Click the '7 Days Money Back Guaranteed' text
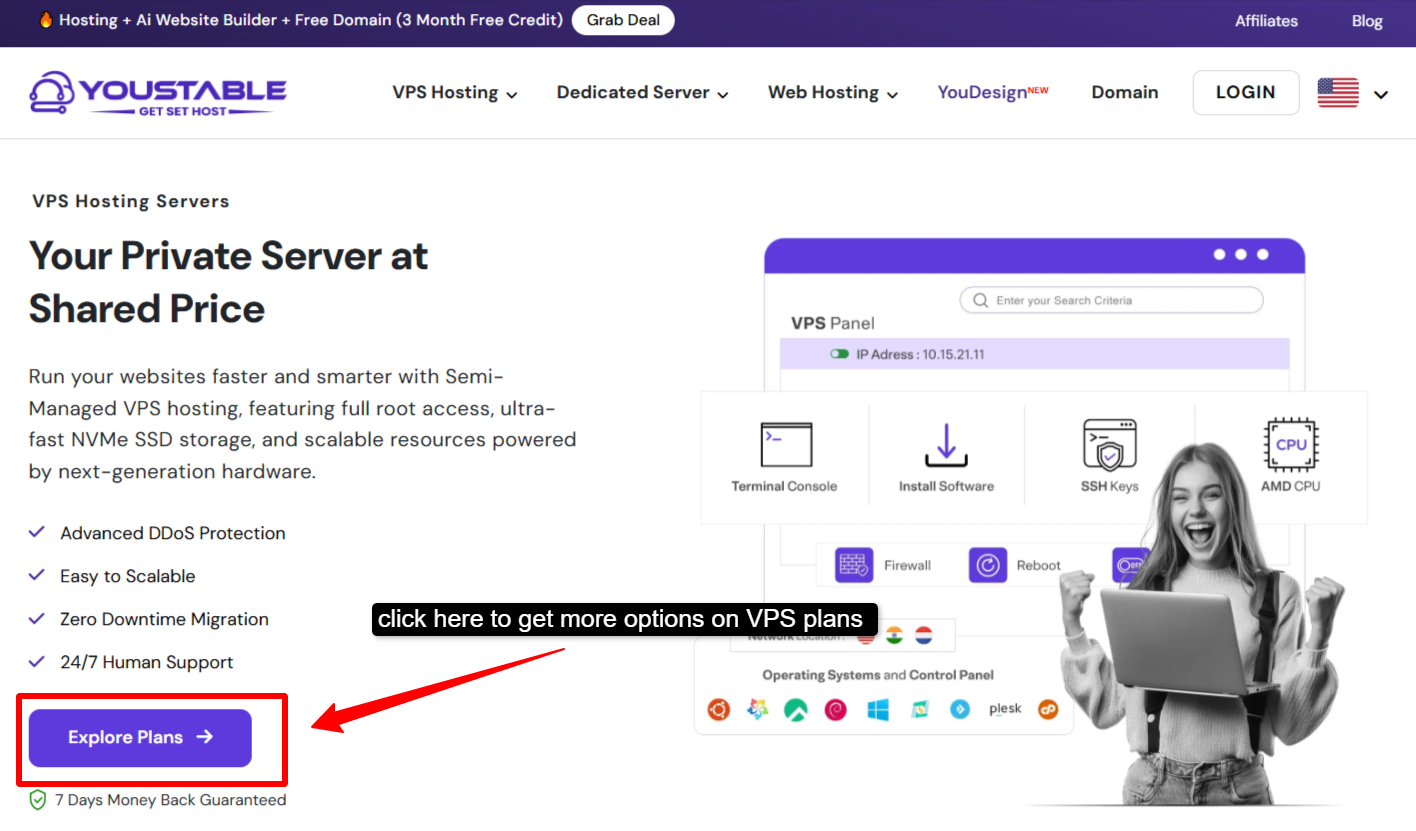The image size is (1416, 831). click(171, 800)
